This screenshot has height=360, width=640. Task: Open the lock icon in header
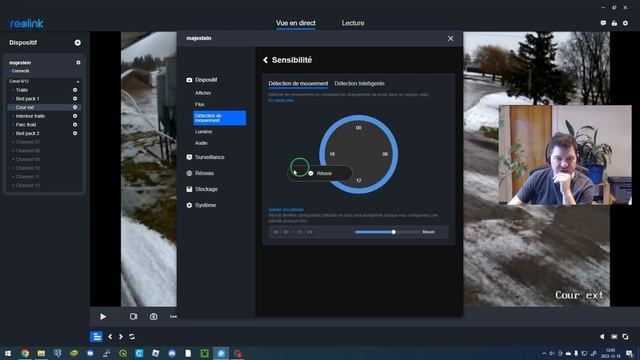(x=614, y=23)
